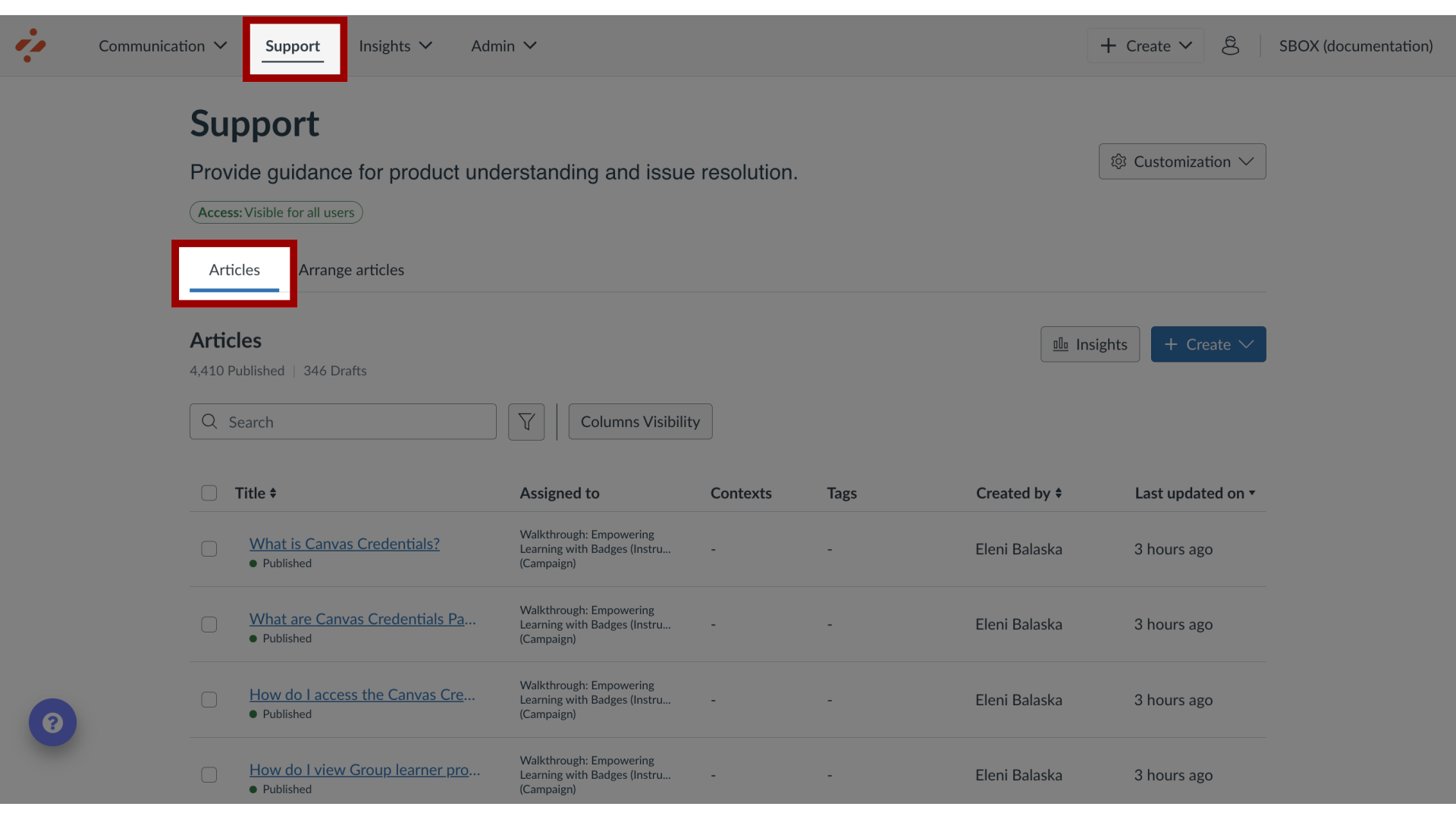Check the 'What is Canvas Credentials?' row checkbox

click(209, 549)
